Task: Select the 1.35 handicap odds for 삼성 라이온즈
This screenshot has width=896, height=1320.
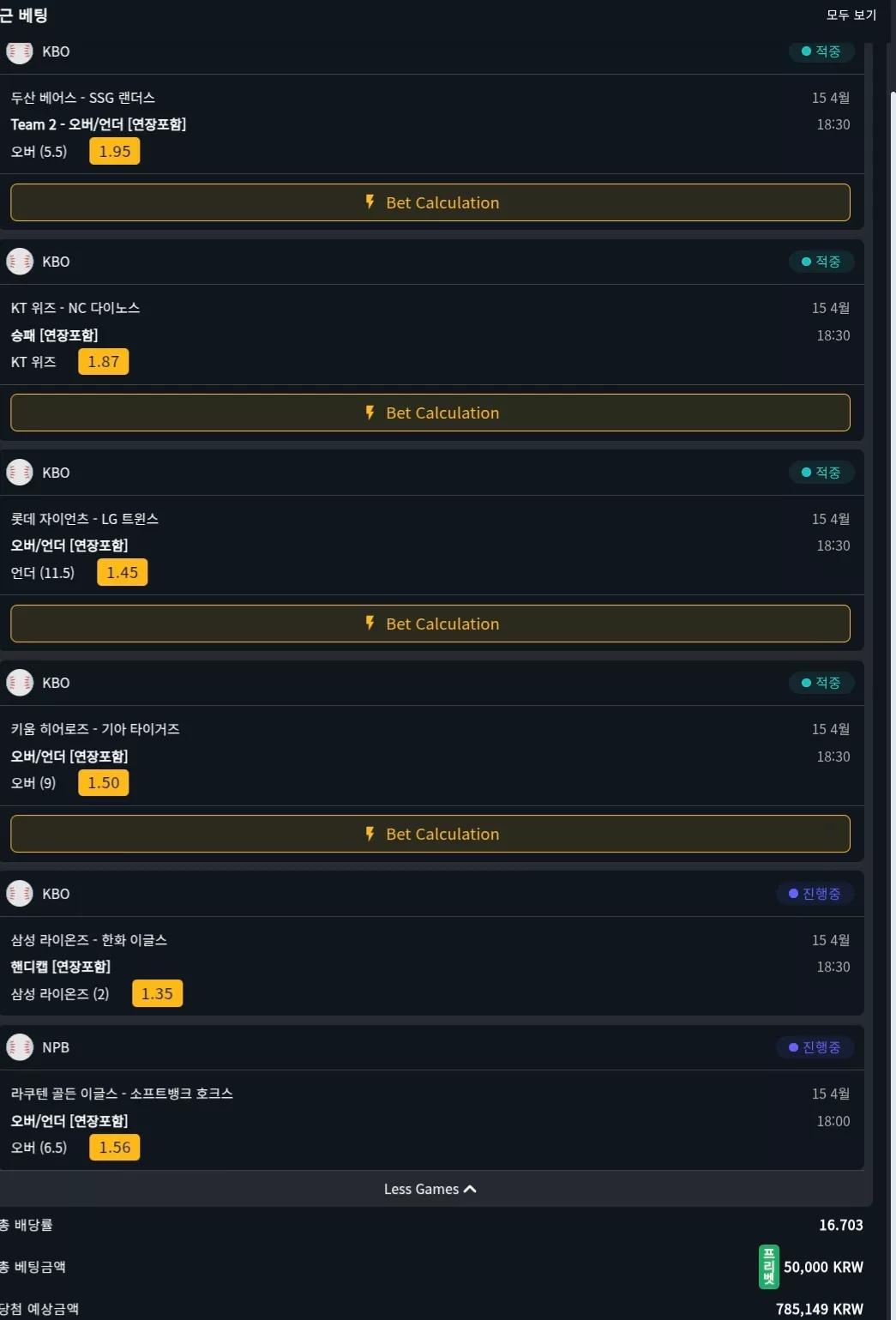Action: click(x=157, y=994)
